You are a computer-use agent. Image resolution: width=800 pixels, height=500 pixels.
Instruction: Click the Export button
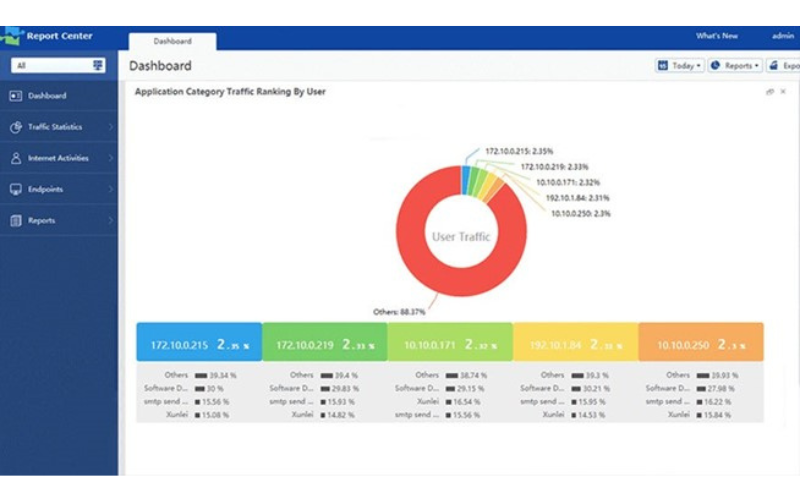coord(783,65)
